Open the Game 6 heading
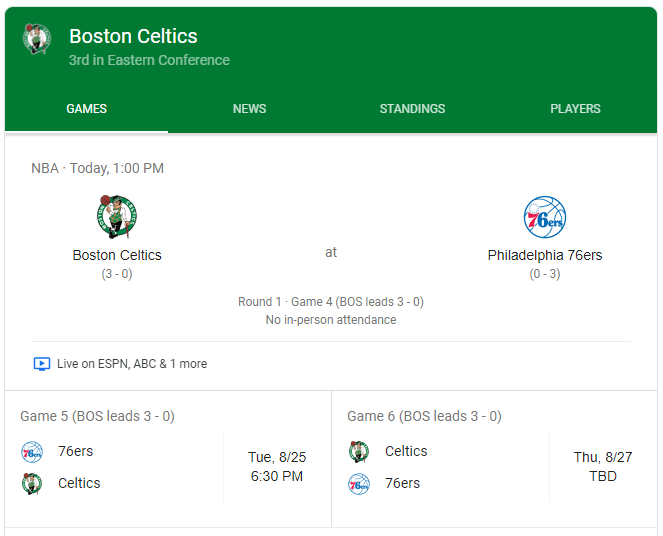This screenshot has height=536, width=663. click(424, 416)
